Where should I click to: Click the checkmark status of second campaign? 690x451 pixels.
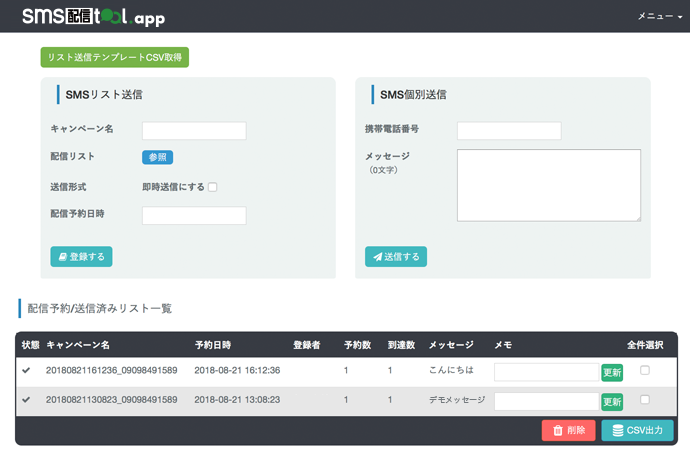[26, 400]
